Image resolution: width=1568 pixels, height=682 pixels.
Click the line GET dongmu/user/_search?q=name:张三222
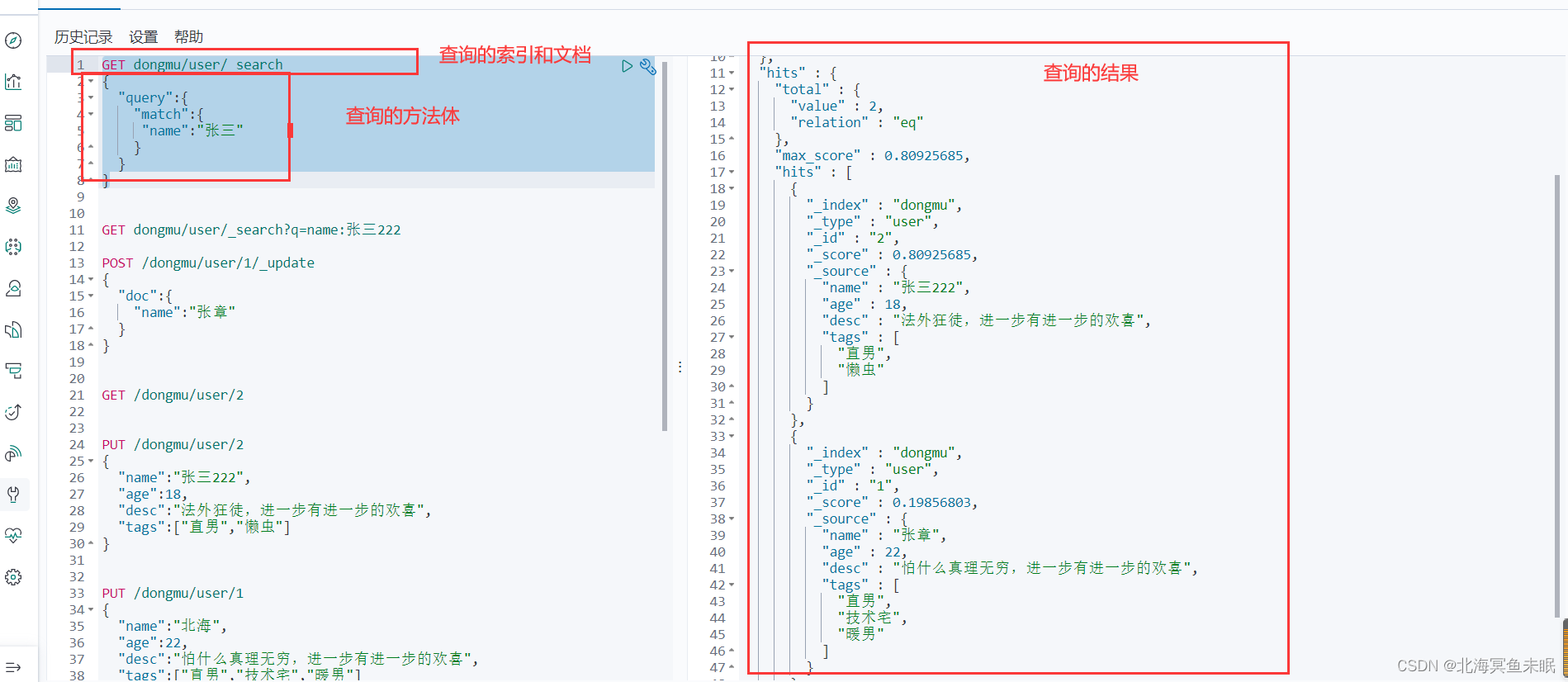coord(251,230)
